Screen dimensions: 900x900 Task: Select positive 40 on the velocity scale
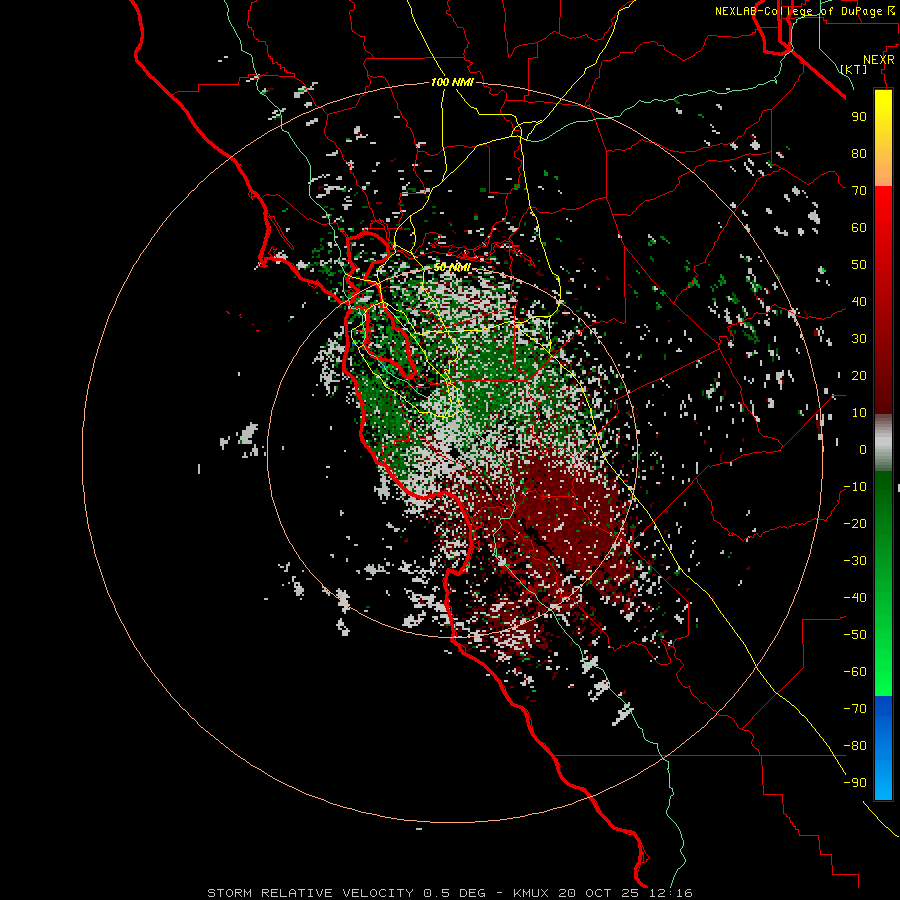[859, 302]
